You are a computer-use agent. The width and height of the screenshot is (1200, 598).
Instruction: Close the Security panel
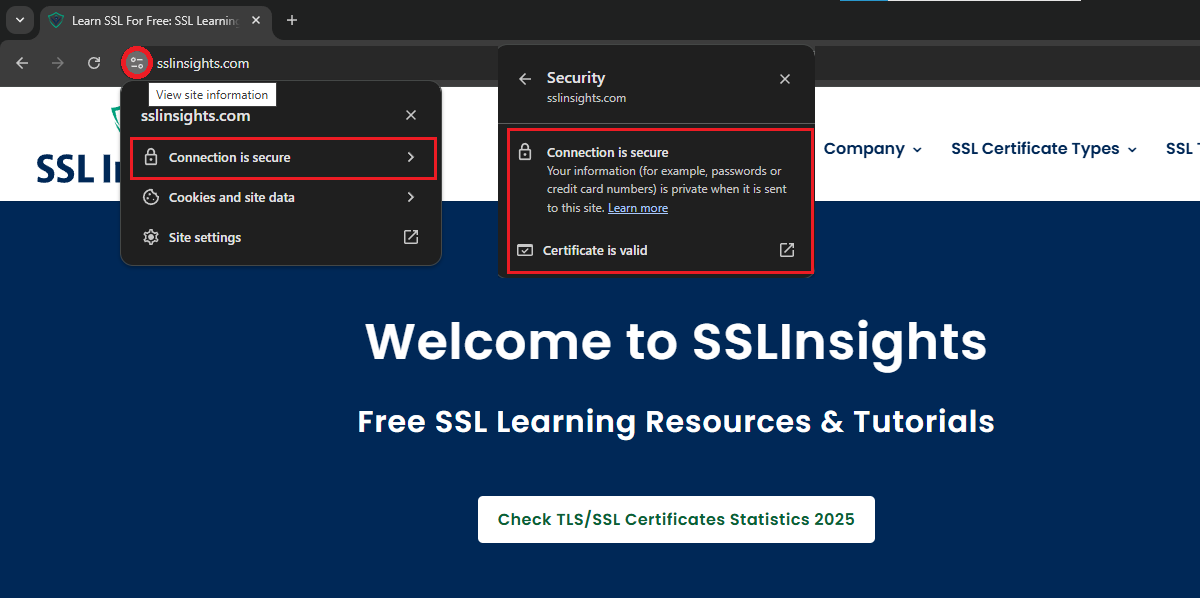(x=785, y=79)
